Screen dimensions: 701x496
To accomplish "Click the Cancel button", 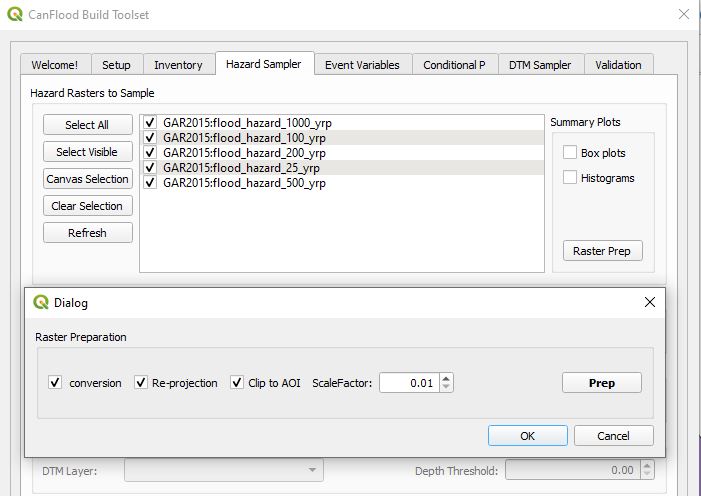I will [613, 436].
